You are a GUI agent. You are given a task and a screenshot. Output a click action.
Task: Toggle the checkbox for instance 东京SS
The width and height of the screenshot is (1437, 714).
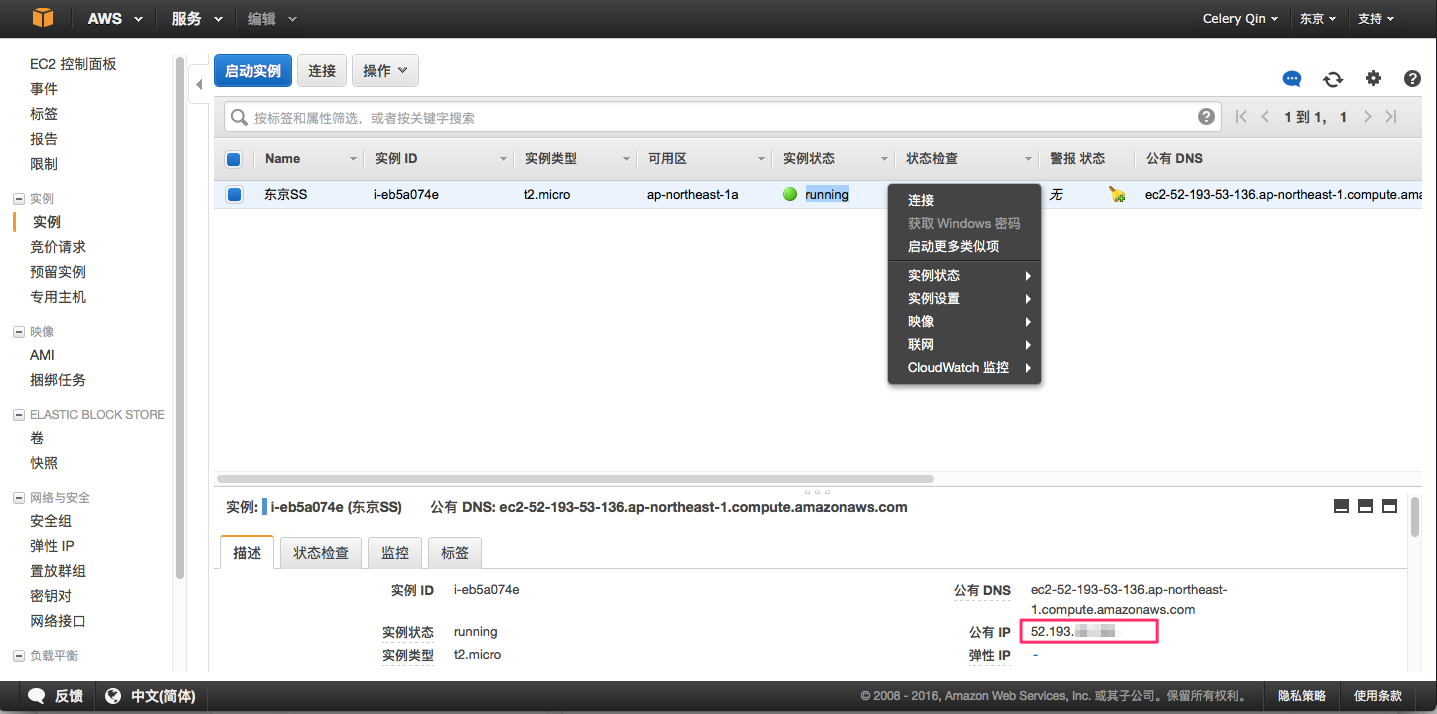[234, 195]
